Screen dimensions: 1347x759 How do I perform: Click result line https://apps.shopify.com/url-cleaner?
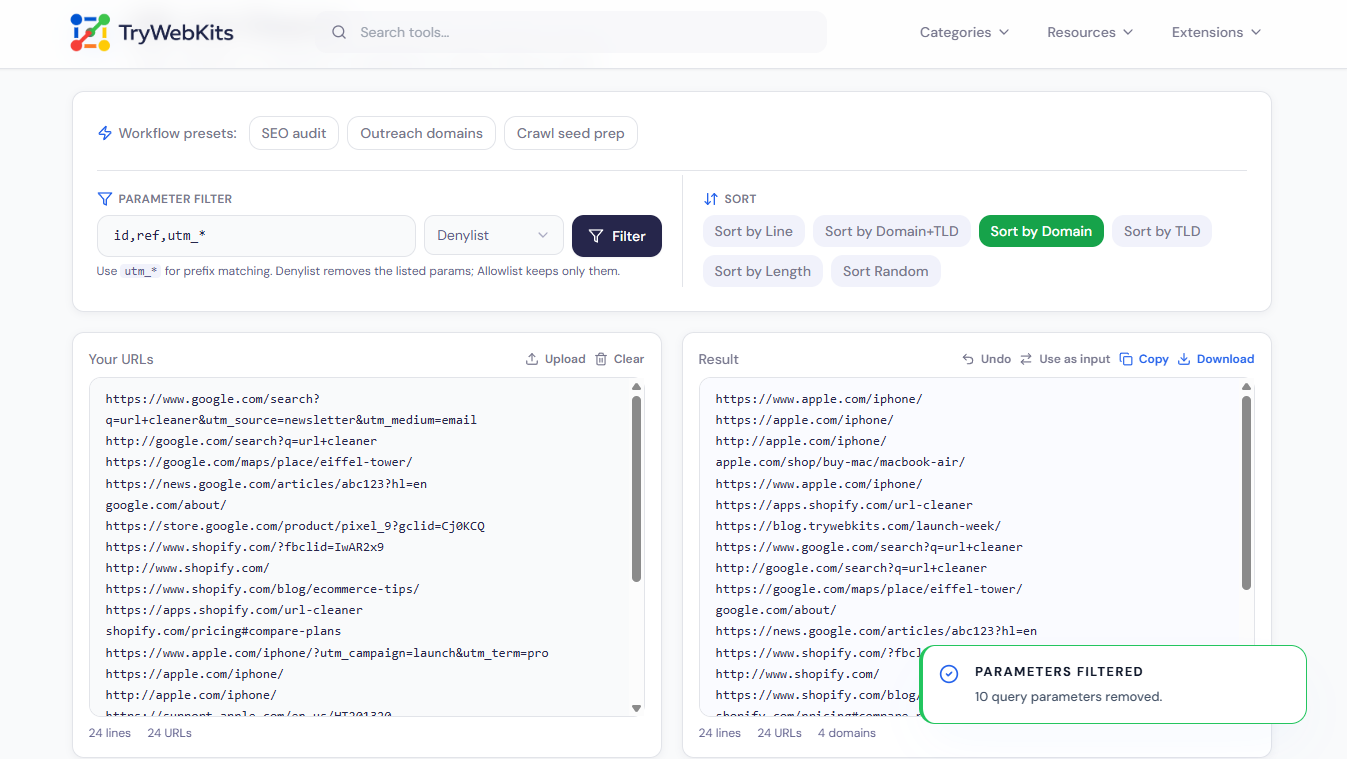tap(844, 504)
